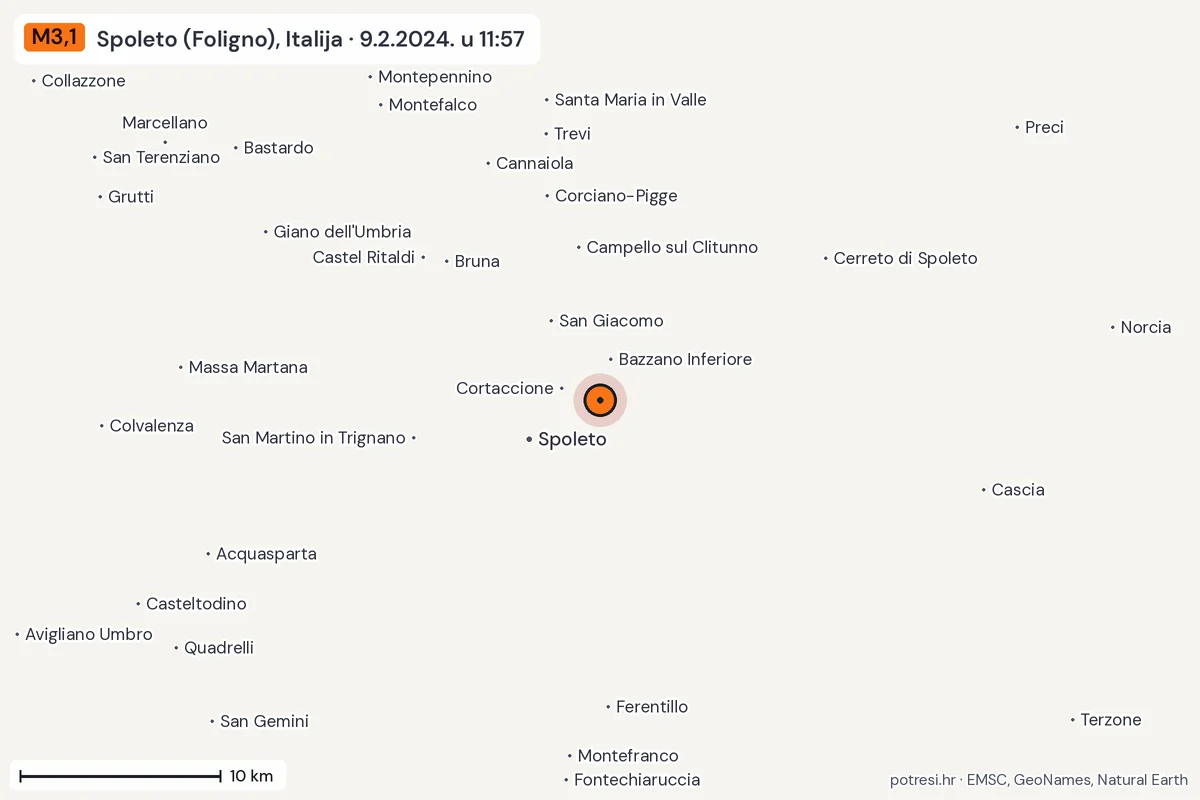1200x800 pixels.
Task: Click the orange earthquake epicenter marker
Action: coord(600,400)
